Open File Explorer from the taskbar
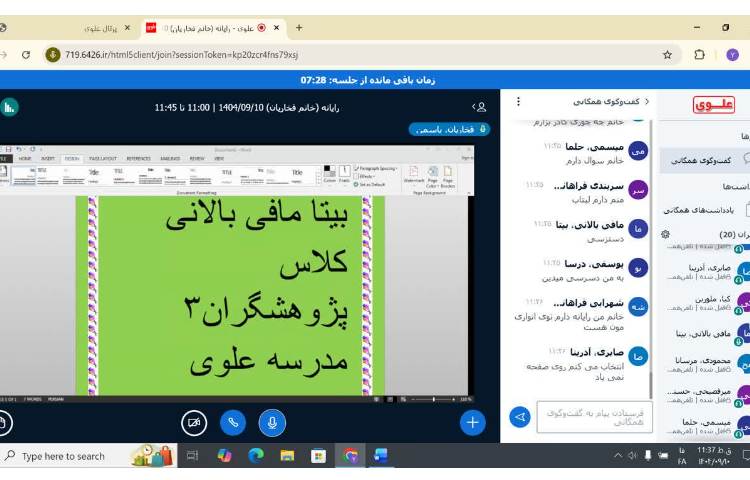 (x=287, y=456)
